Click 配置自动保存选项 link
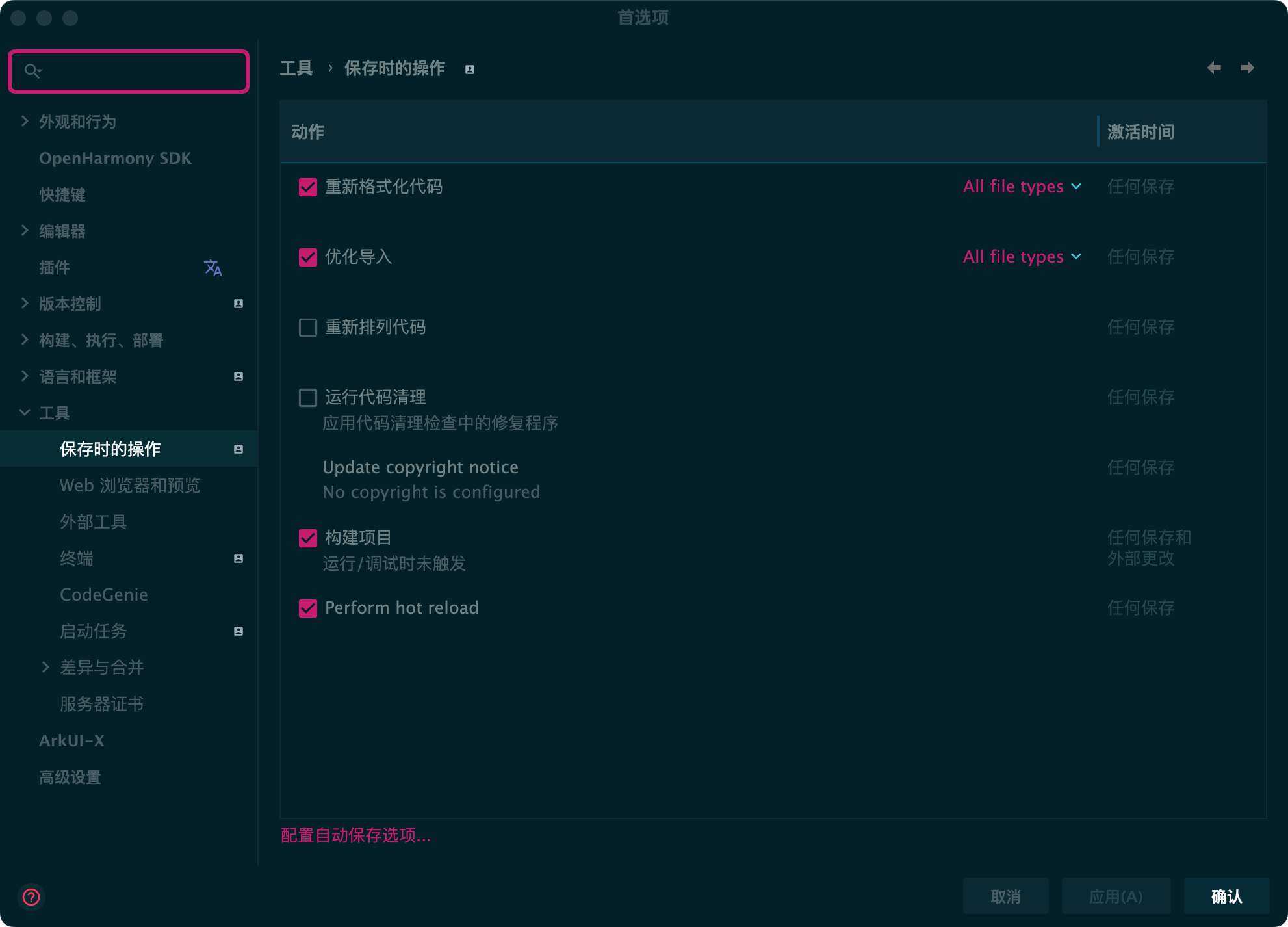Screen dimensions: 1288x927 click(x=356, y=835)
